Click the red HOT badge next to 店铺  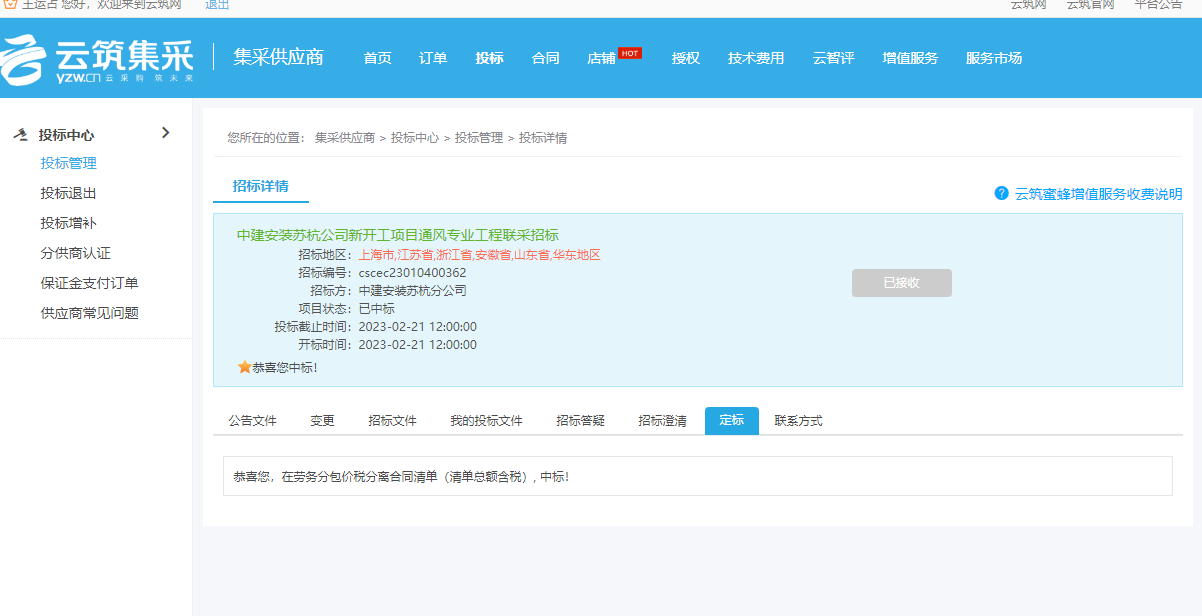pyautogui.click(x=630, y=53)
